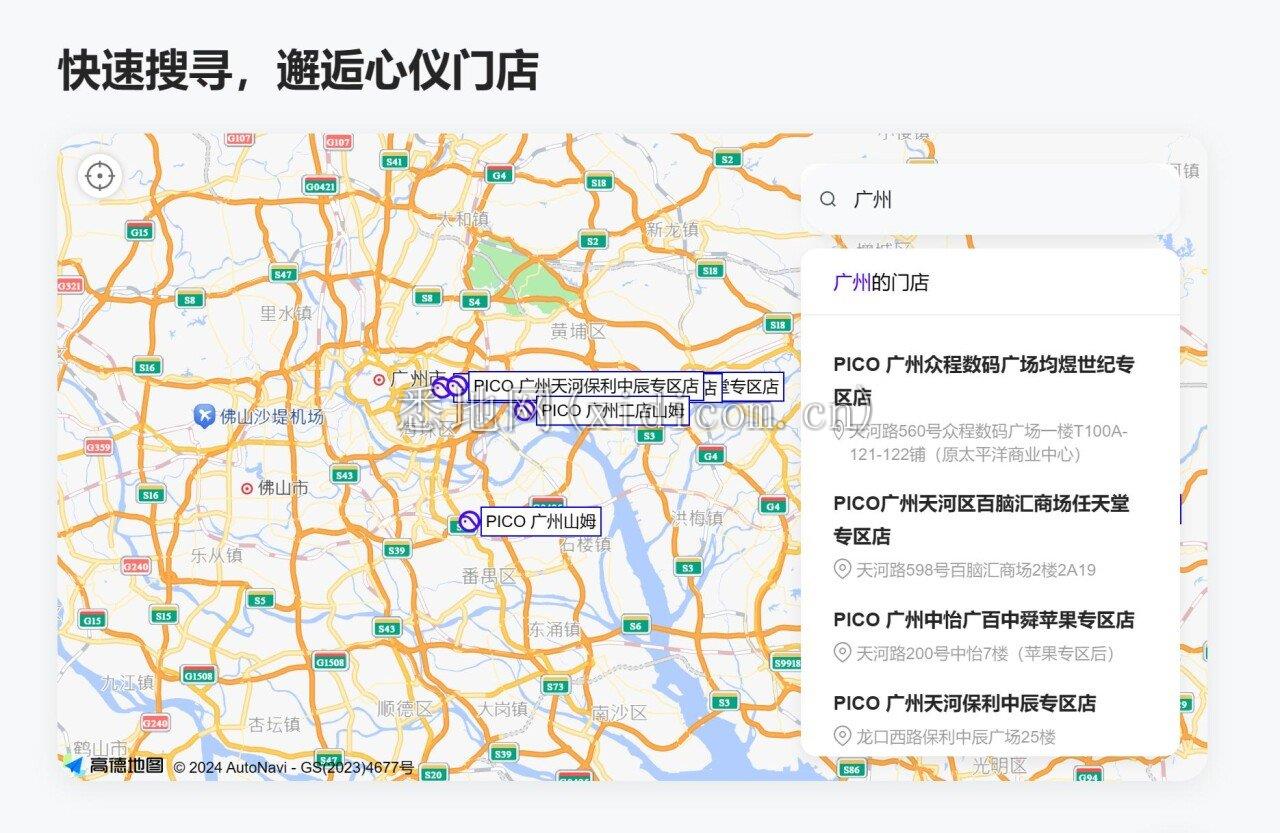This screenshot has height=833, width=1280.
Task: Click map label PICO 广州山姆
Action: click(540, 521)
